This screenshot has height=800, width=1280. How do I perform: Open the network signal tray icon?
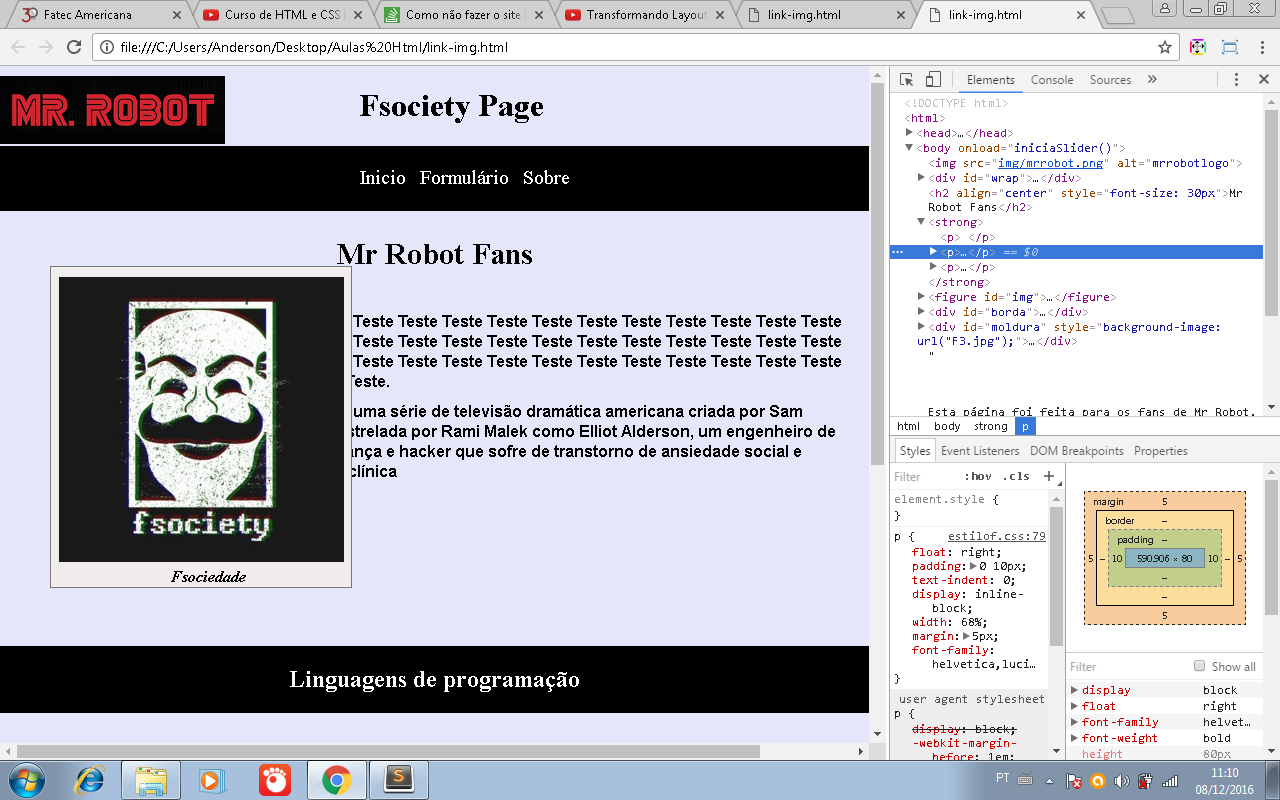(x=1169, y=780)
